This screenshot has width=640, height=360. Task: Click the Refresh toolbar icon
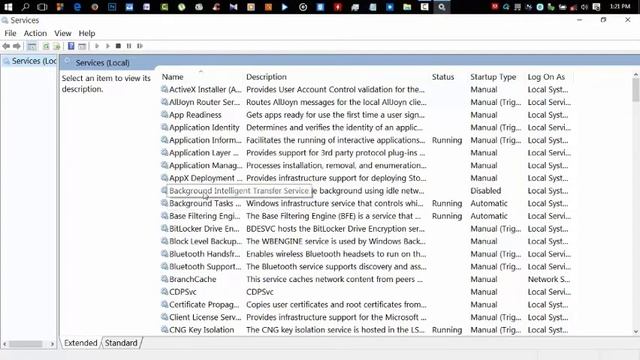coord(46,46)
